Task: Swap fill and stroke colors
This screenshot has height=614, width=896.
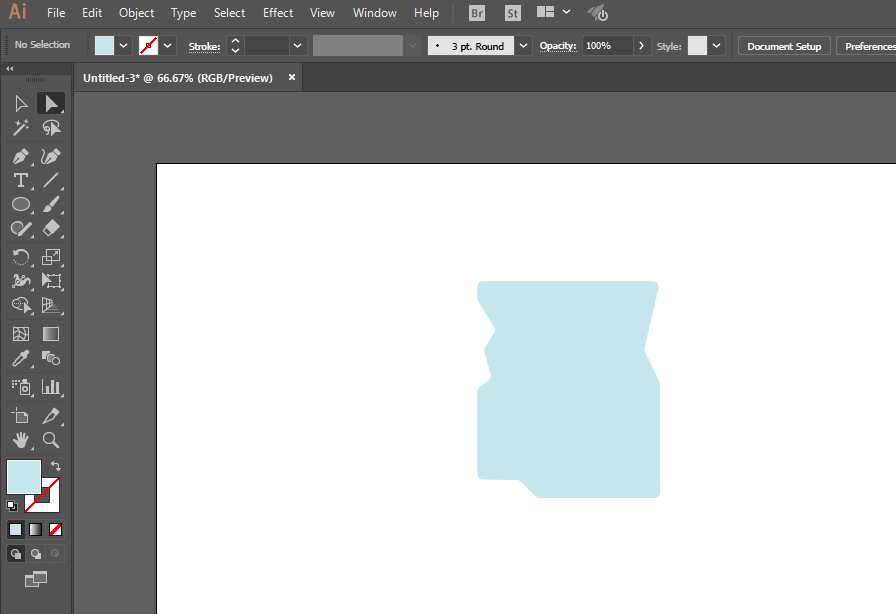Action: coord(55,466)
